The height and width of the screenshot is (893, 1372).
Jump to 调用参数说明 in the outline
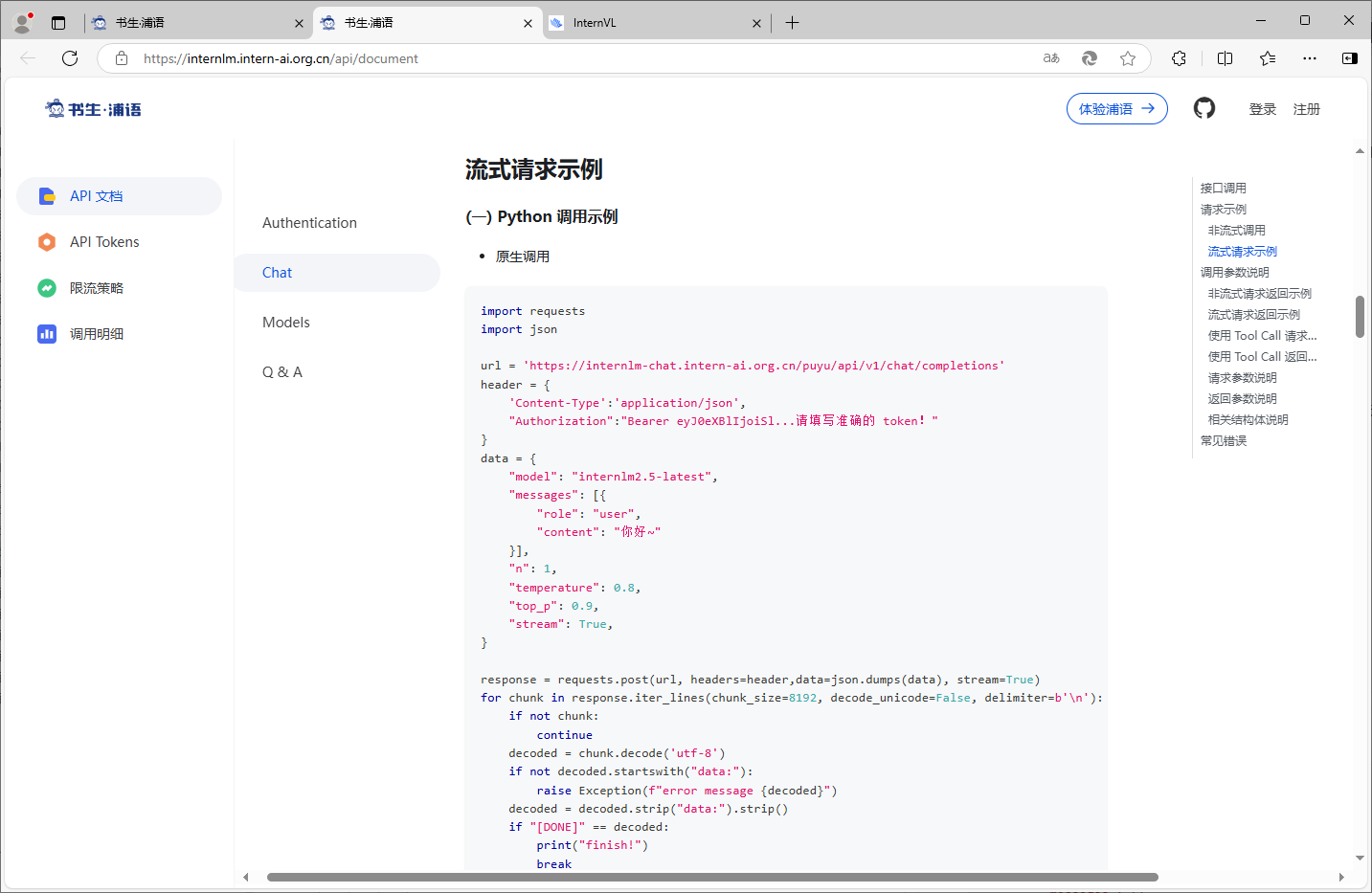click(x=1235, y=273)
